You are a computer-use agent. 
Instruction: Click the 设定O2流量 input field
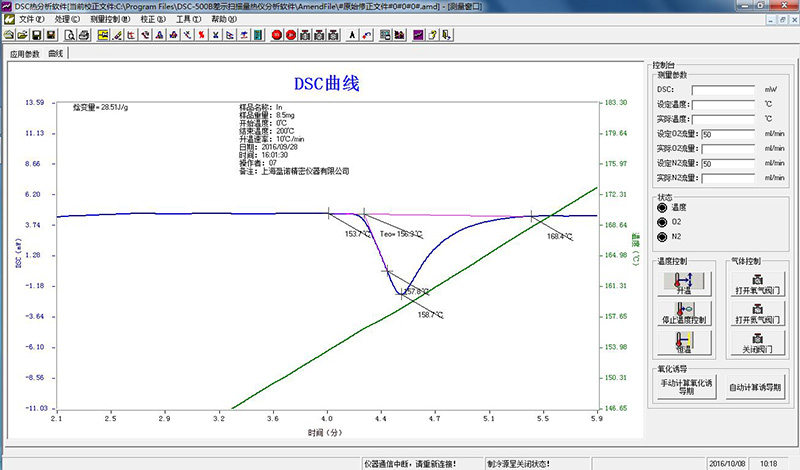click(729, 133)
